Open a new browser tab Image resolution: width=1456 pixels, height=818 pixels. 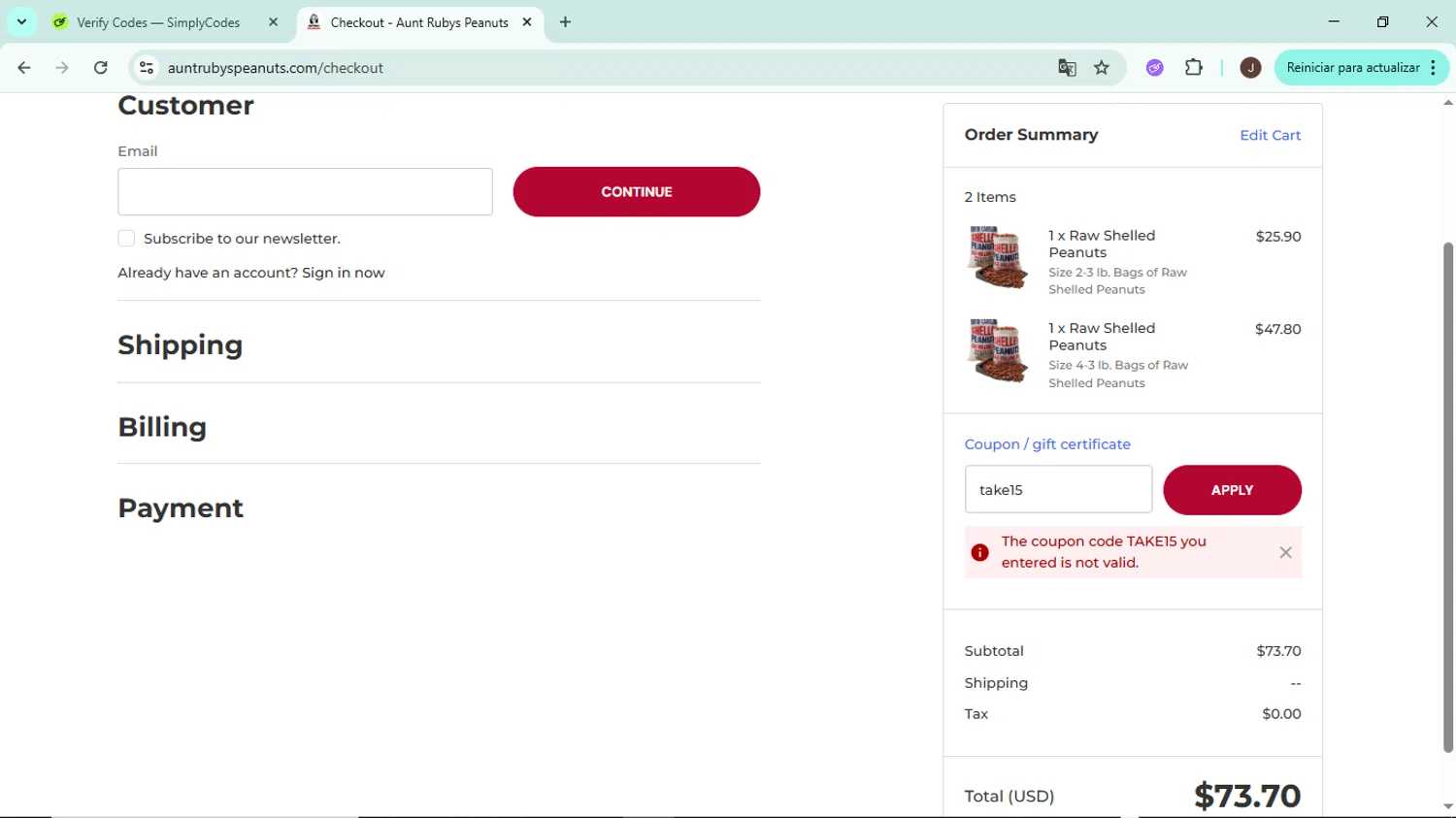pos(565,21)
